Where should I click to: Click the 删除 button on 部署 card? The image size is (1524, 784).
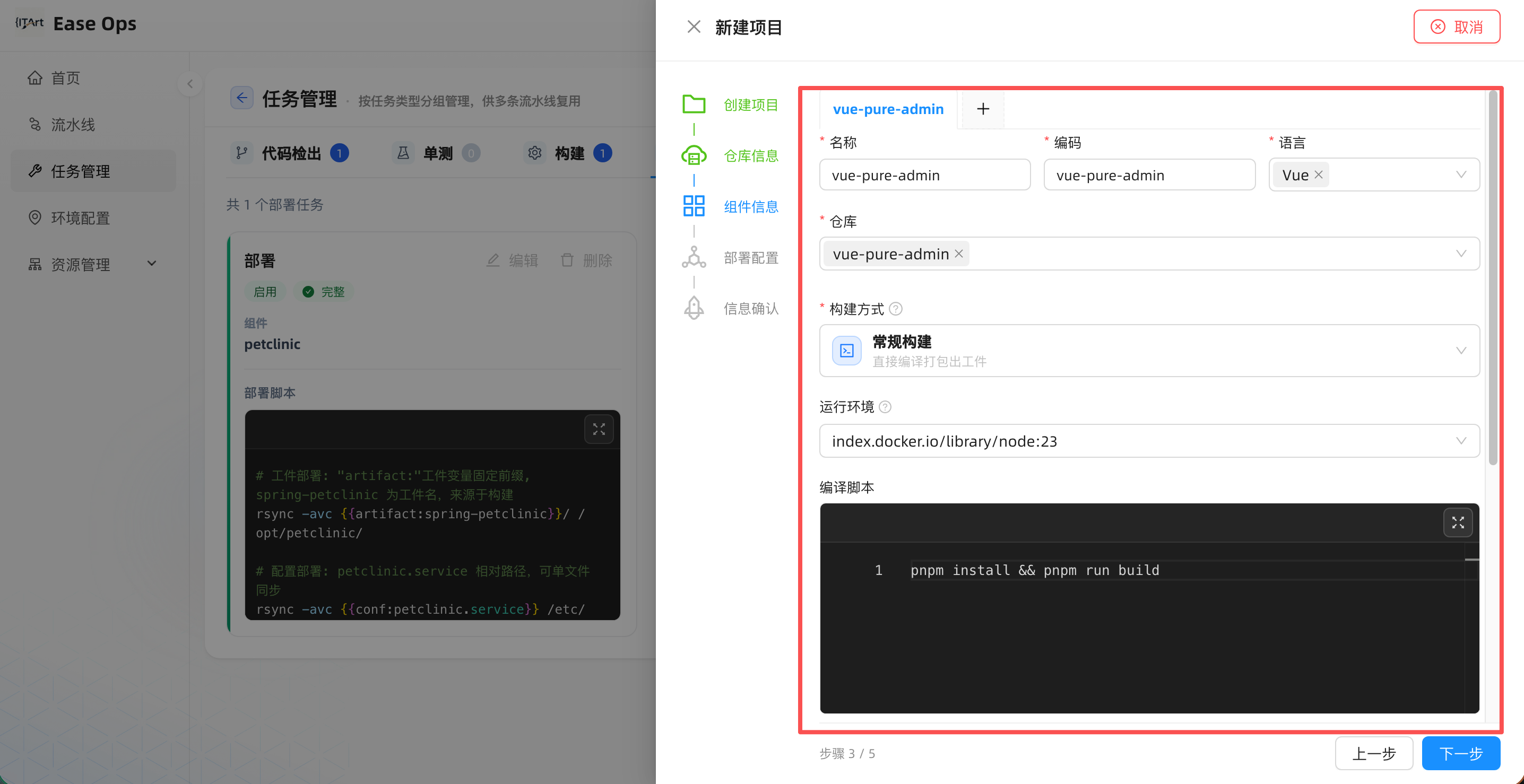586,260
